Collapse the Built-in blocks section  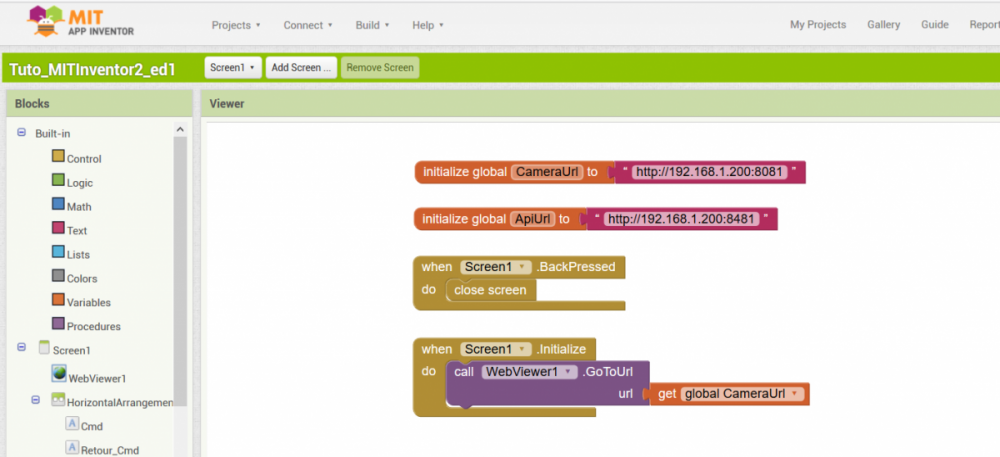coord(22,133)
